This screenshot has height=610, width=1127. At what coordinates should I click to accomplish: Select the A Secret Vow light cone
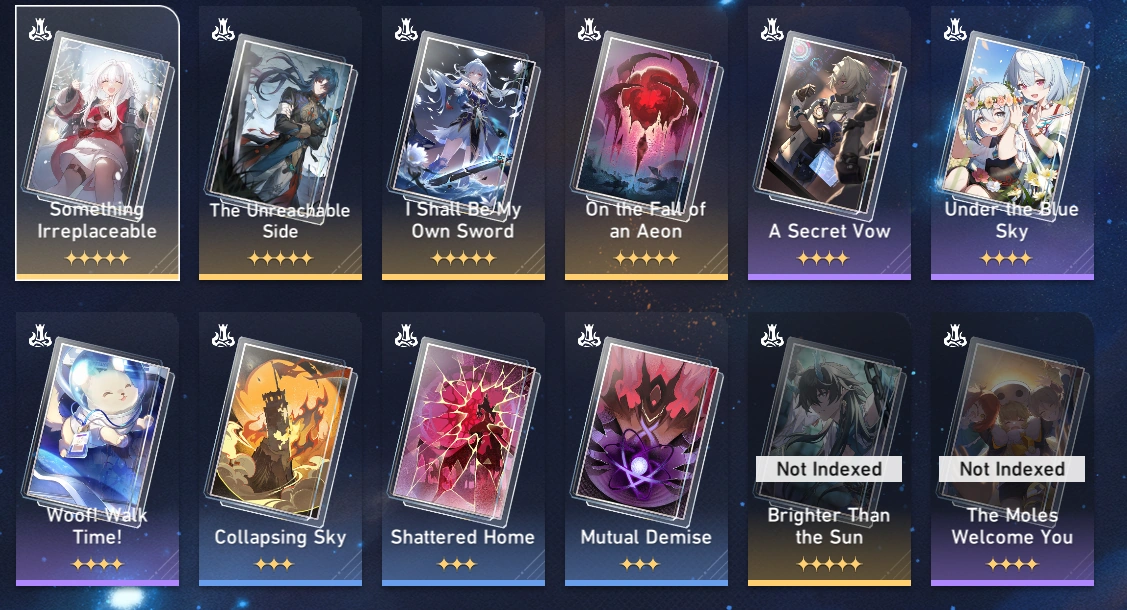tap(829, 143)
